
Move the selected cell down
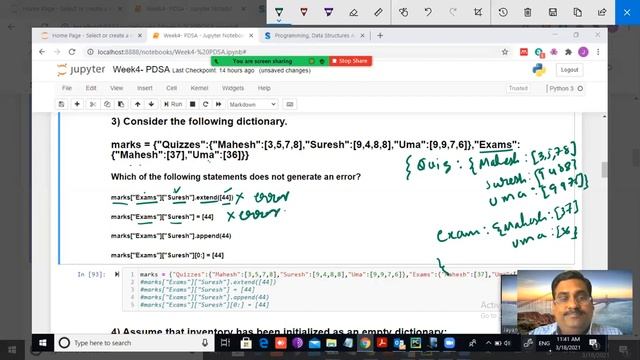pos(151,104)
